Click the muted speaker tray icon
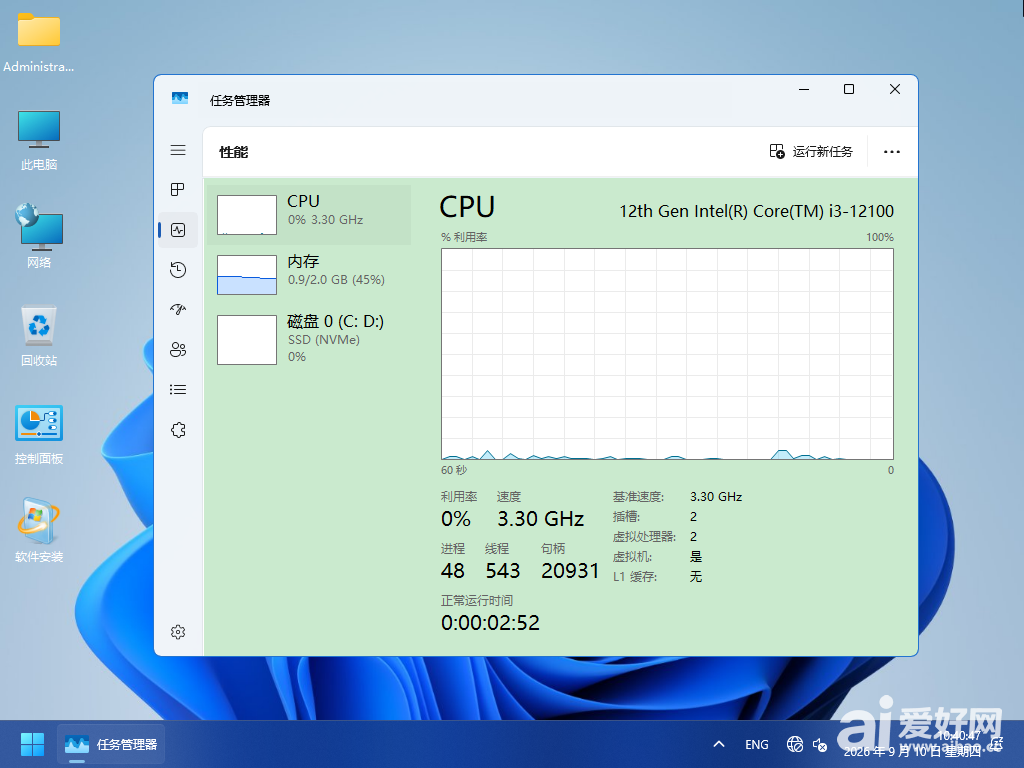This screenshot has height=768, width=1024. (x=820, y=744)
